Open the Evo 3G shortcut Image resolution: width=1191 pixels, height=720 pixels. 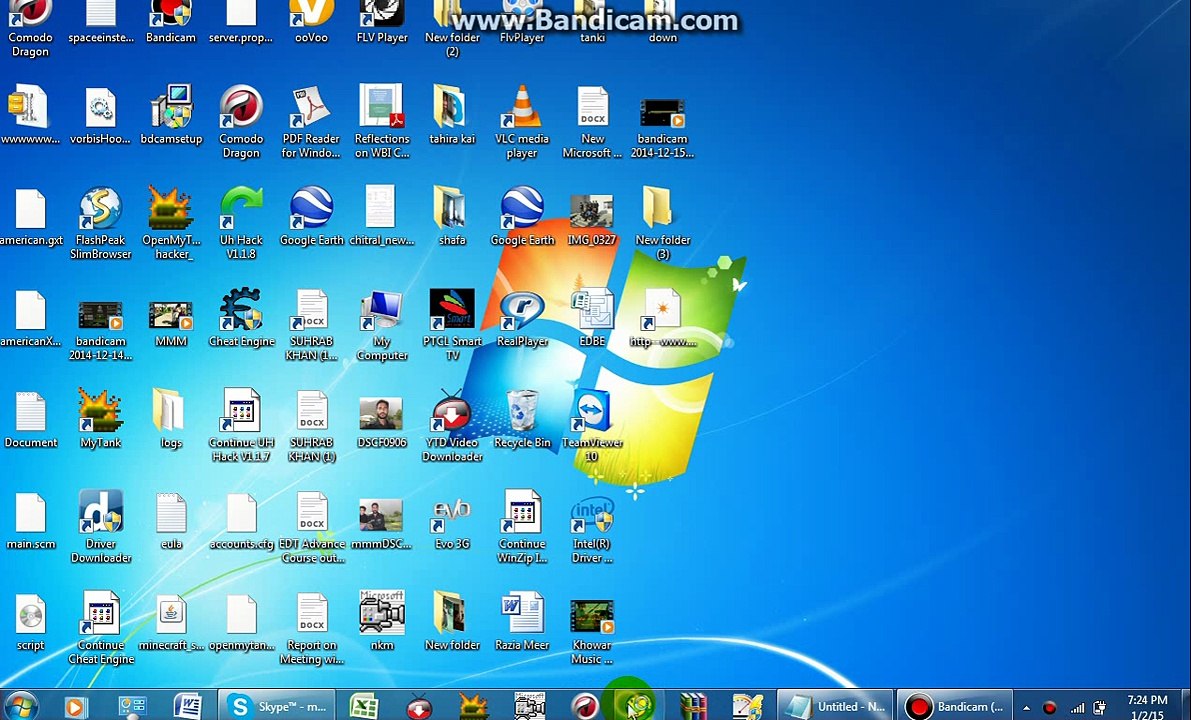pos(452,521)
